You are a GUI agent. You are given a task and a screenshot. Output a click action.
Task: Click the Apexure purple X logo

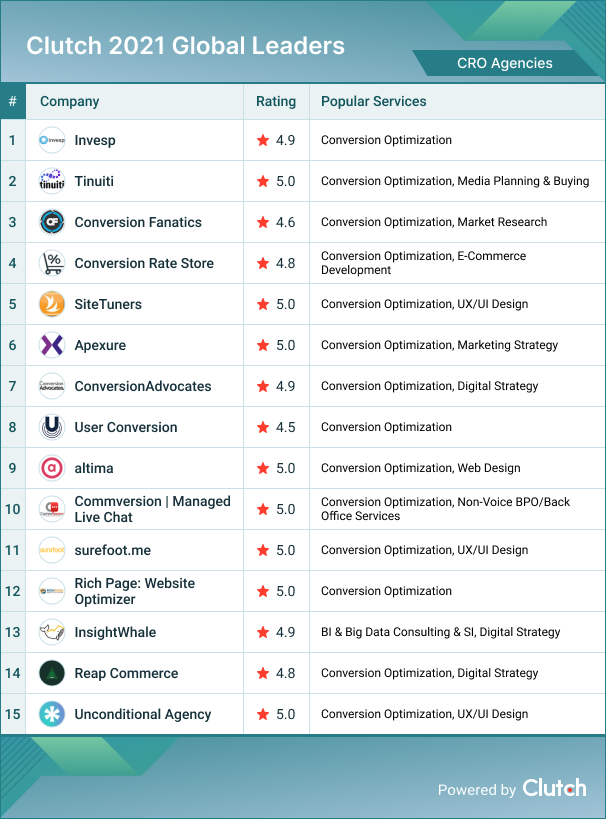pos(52,345)
